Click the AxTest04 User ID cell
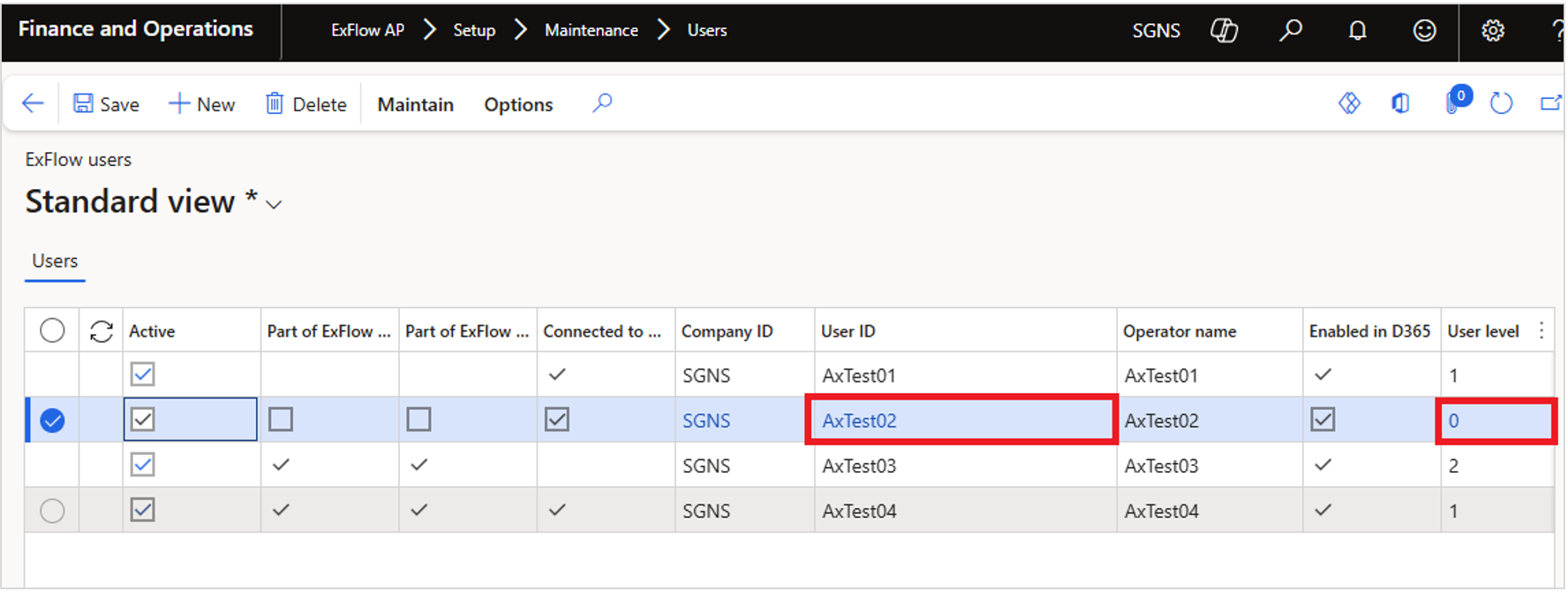The width and height of the screenshot is (1568, 592). coord(965,510)
